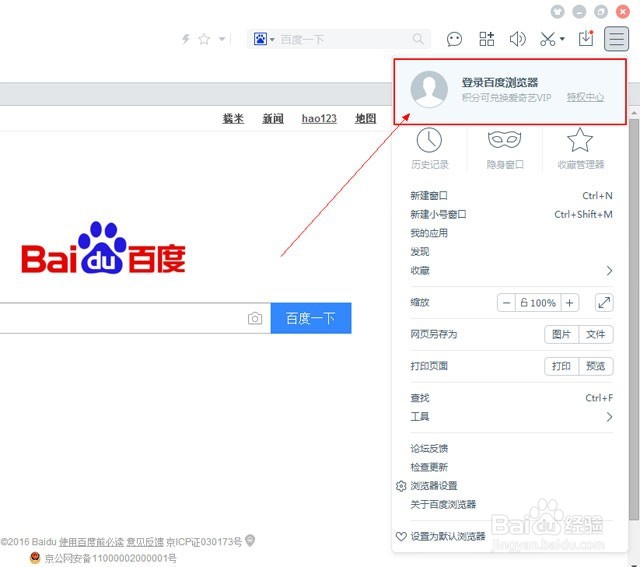Restore the browser window size
The width and height of the screenshot is (640, 567).
pyautogui.click(x=601, y=11)
